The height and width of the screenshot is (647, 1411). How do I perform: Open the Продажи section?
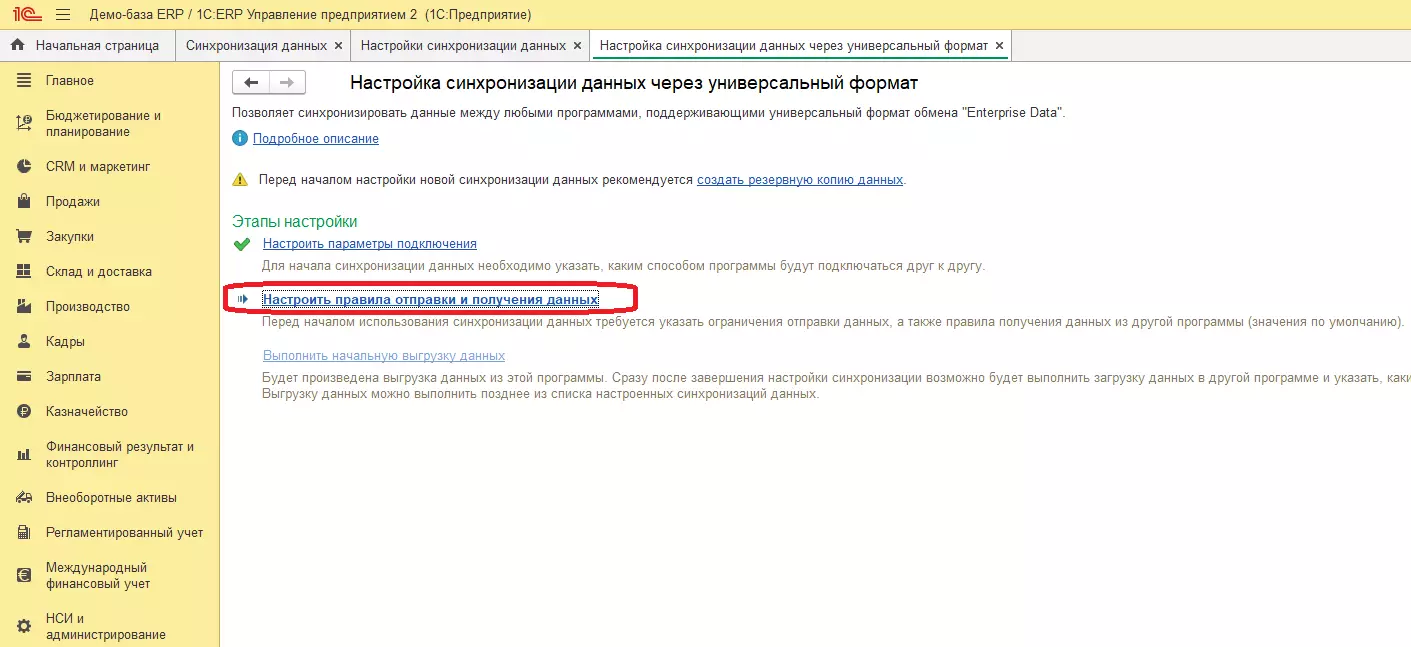[73, 202]
